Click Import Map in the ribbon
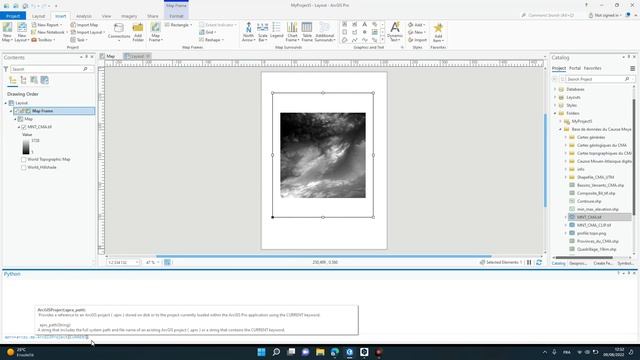640x360 pixels. pyautogui.click(x=84, y=25)
